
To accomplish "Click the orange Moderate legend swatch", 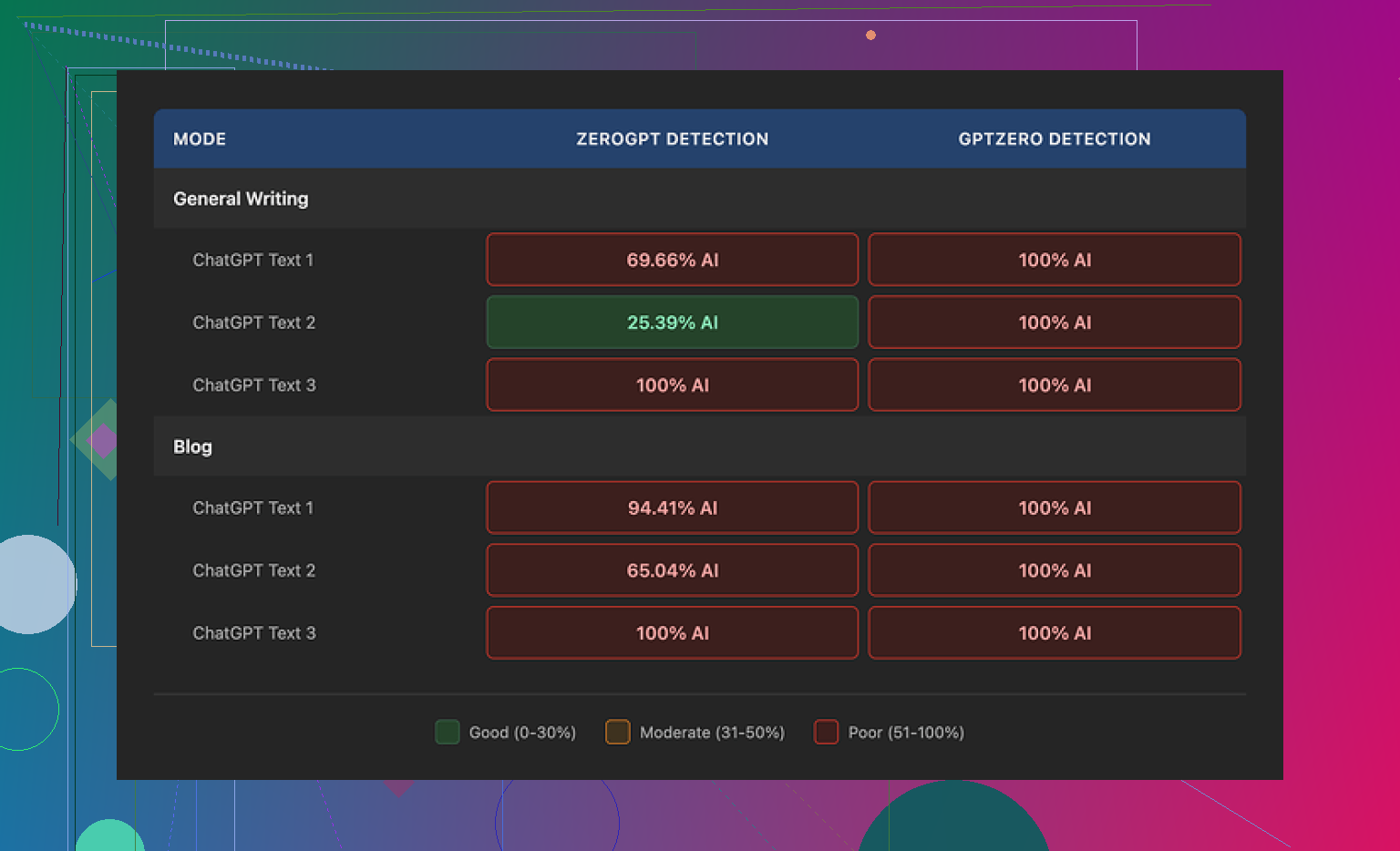I will click(617, 733).
